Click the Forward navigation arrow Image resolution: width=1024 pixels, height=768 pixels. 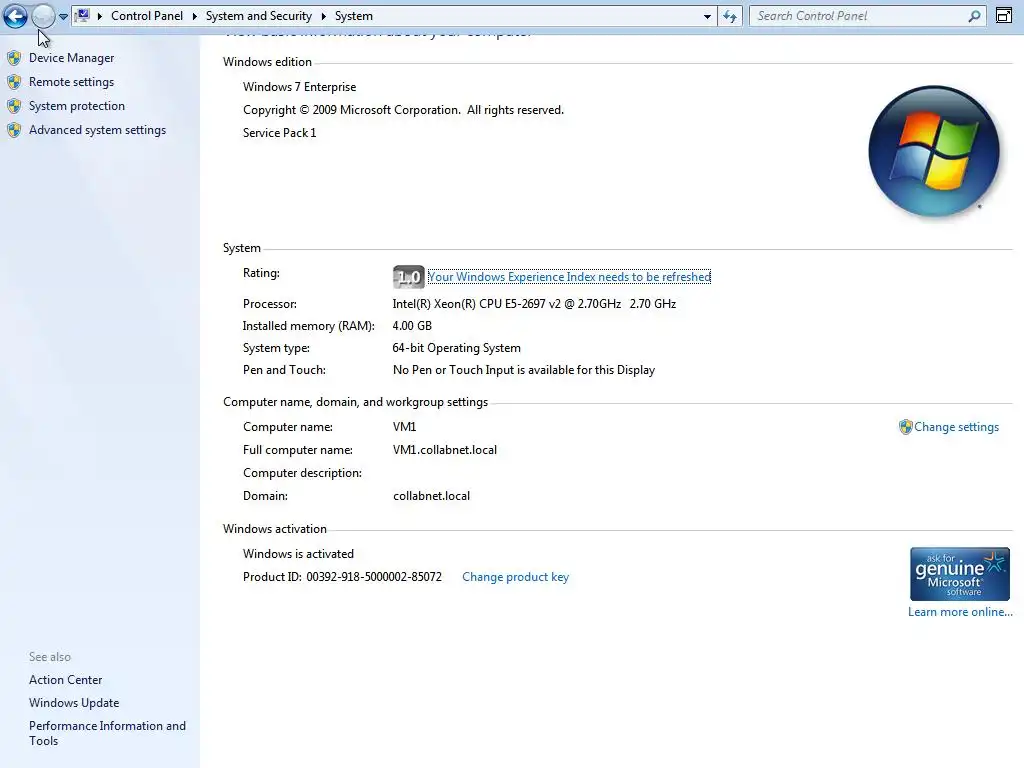pos(43,16)
